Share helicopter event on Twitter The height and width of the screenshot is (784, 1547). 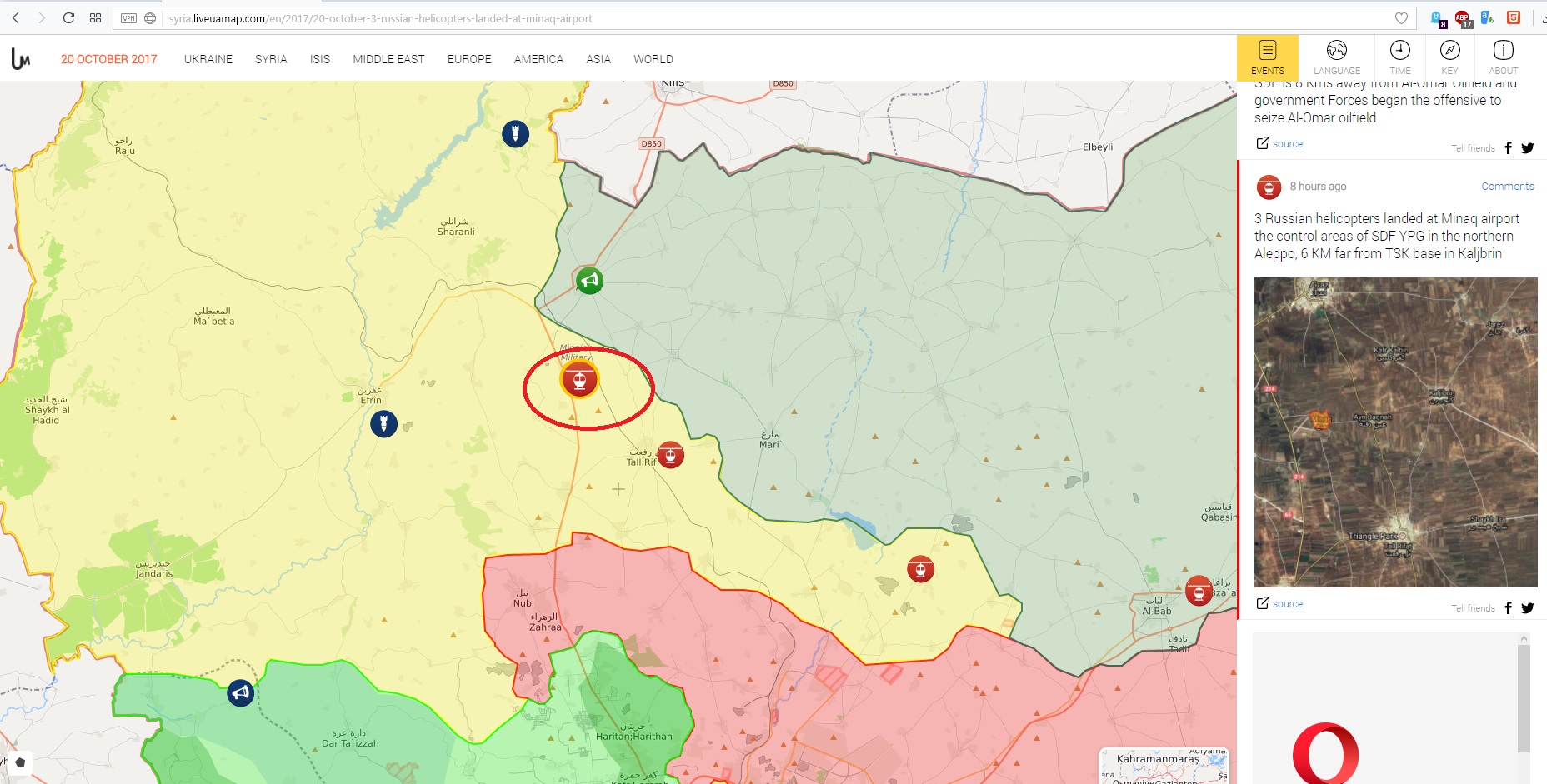pos(1527,608)
